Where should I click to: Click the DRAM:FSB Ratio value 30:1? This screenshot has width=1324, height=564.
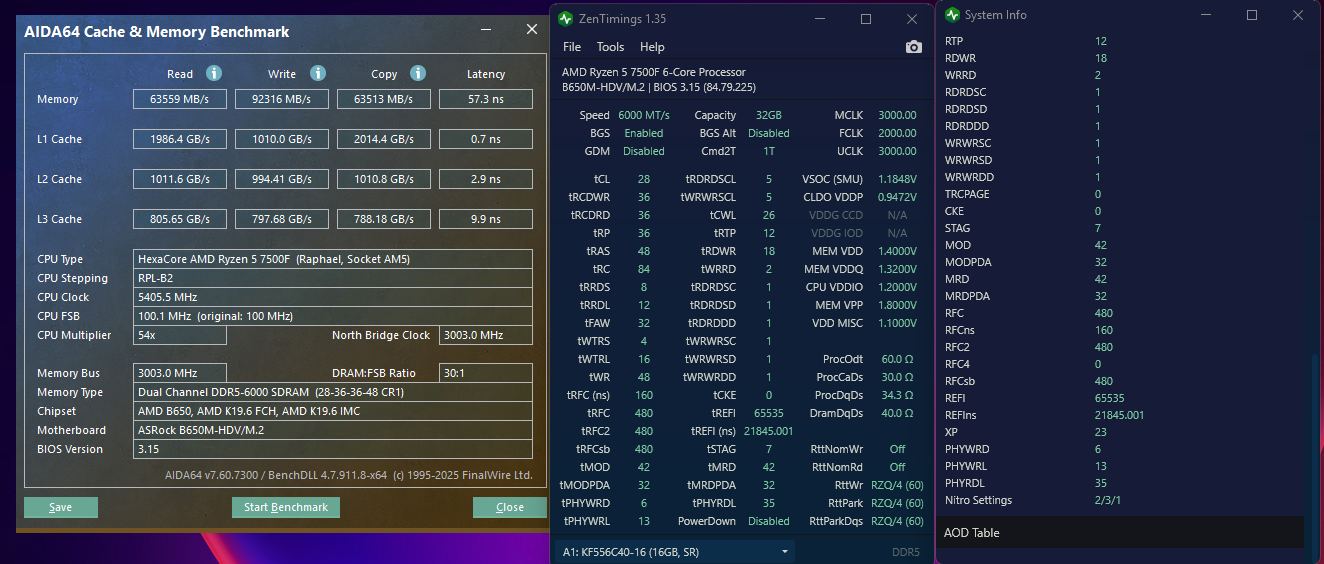click(x=486, y=373)
